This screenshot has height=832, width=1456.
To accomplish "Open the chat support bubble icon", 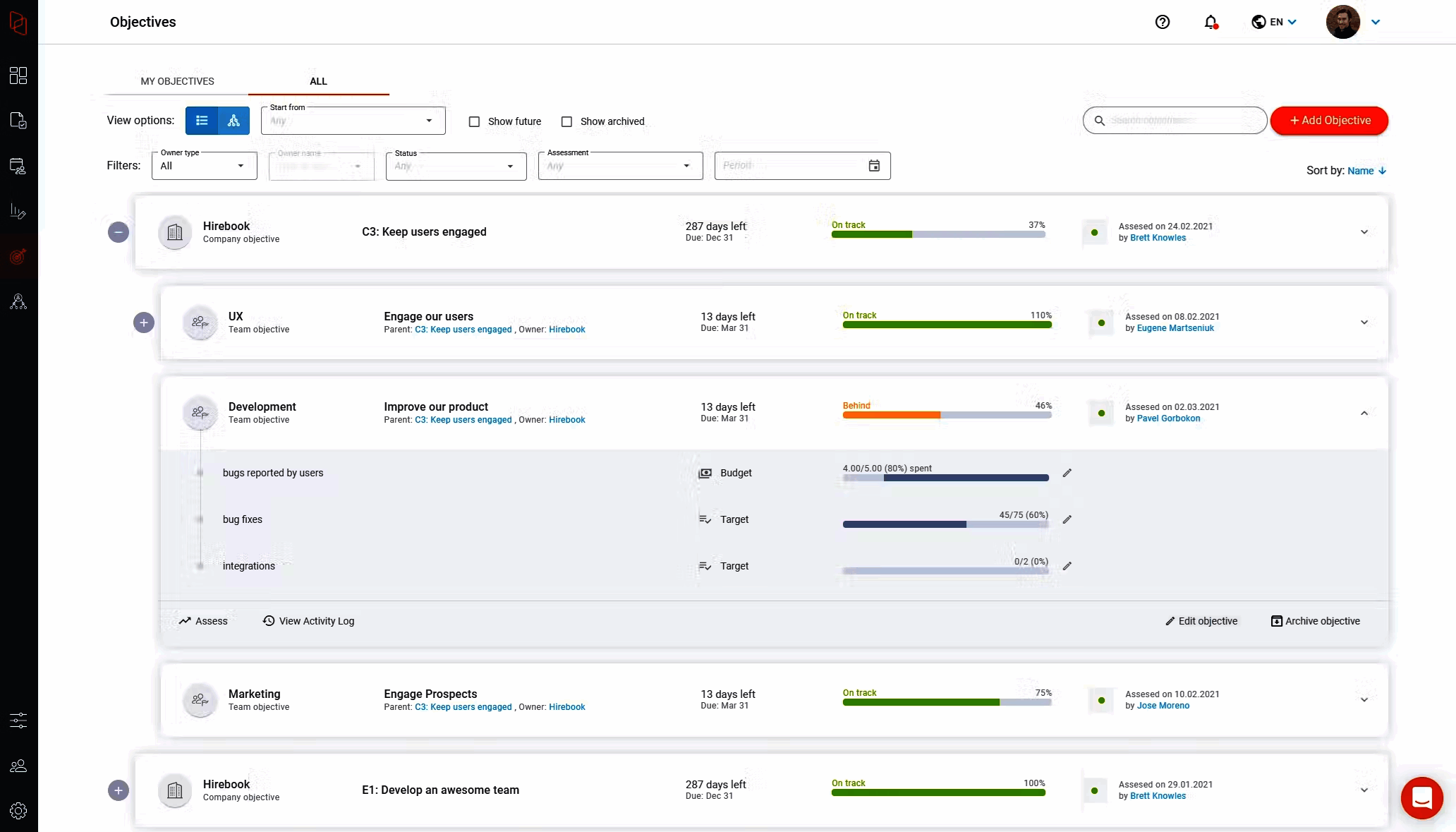I will click(1421, 798).
